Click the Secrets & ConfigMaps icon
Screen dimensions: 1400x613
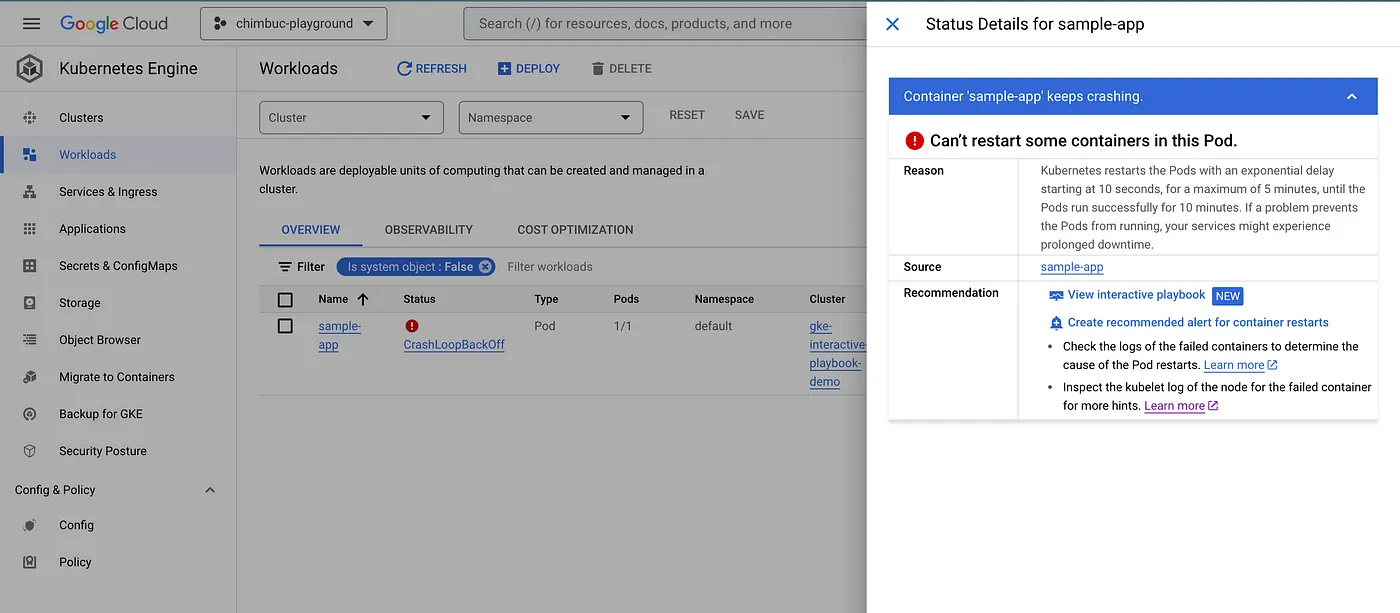[x=30, y=266]
